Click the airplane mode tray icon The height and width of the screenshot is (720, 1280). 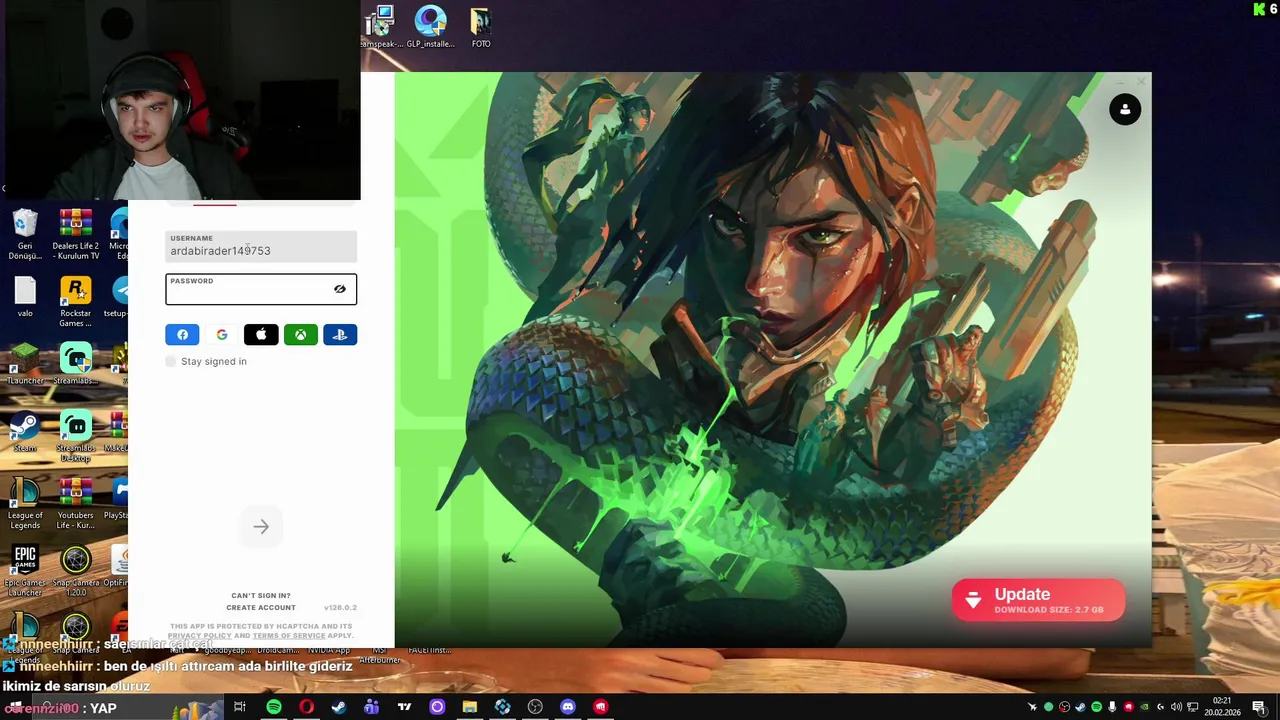(x=1032, y=707)
